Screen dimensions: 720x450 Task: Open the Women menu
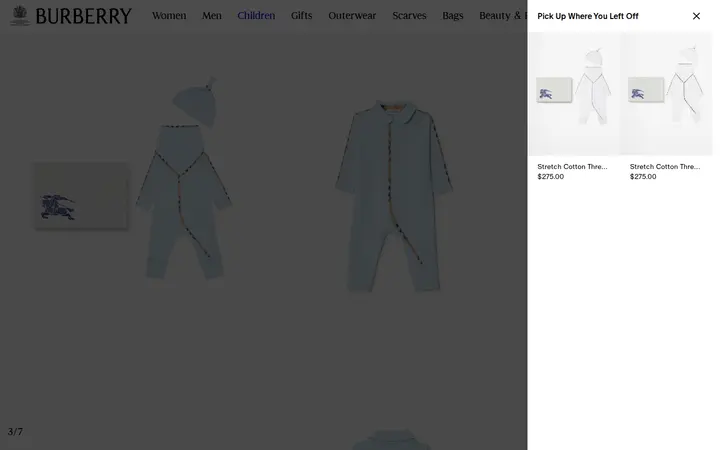pyautogui.click(x=169, y=16)
